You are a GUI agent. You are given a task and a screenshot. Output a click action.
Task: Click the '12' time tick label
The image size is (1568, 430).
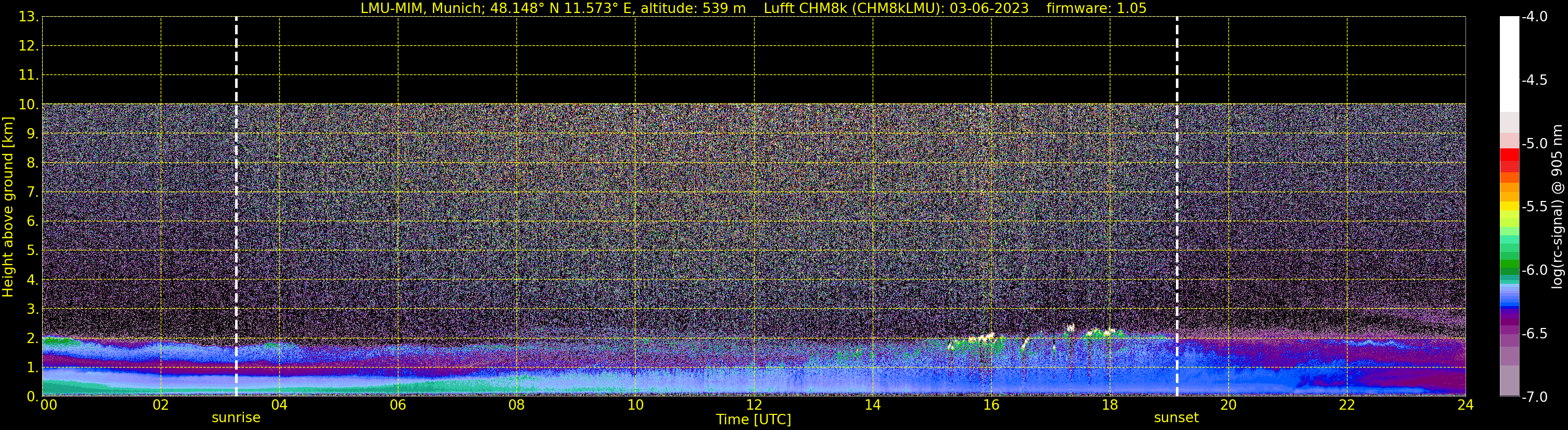point(754,405)
